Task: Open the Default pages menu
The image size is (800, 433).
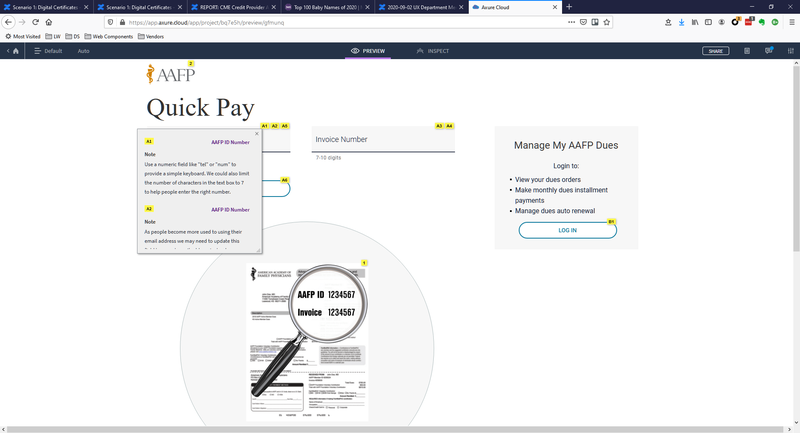Action: click(48, 51)
